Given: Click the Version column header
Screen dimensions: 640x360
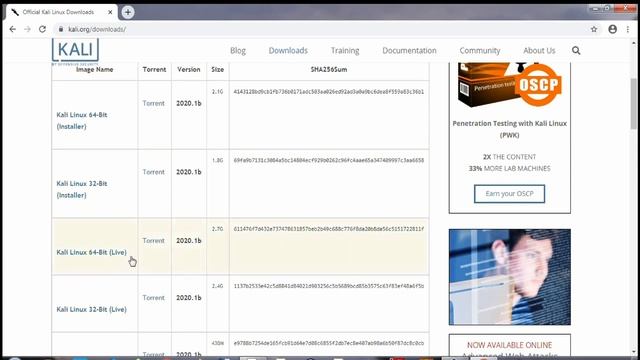Looking at the screenshot, I should point(189,69).
